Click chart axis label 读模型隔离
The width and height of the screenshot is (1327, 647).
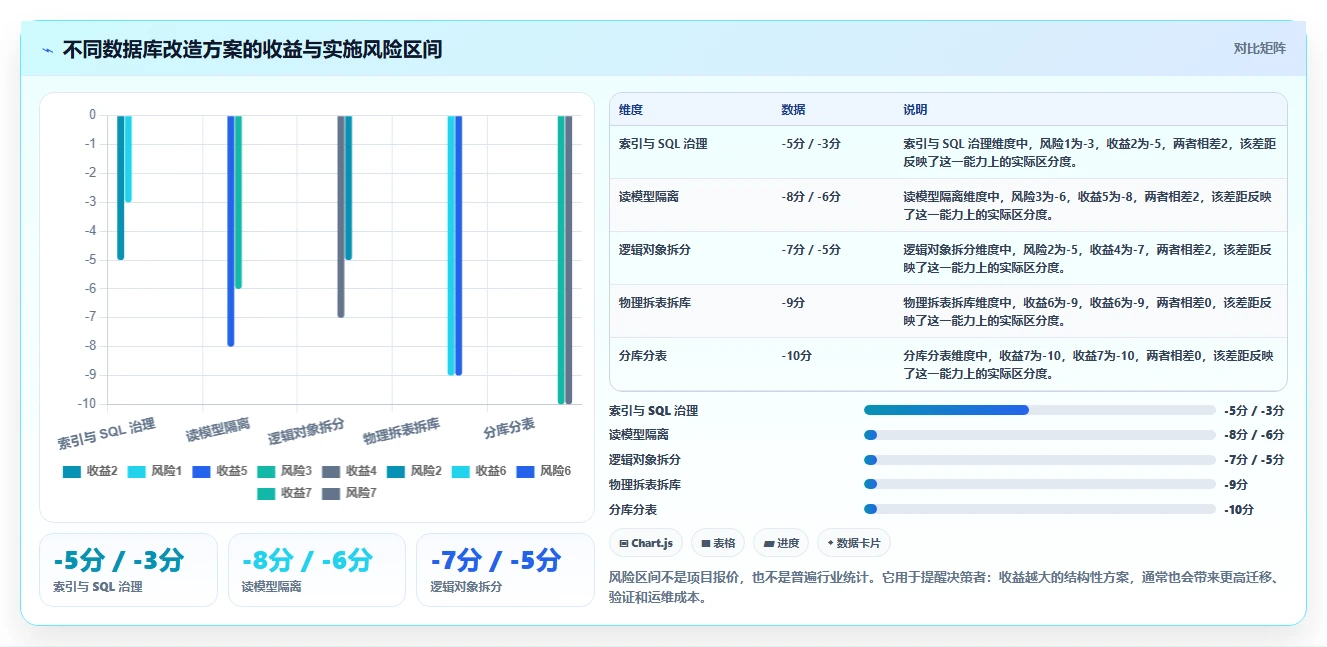click(x=218, y=431)
